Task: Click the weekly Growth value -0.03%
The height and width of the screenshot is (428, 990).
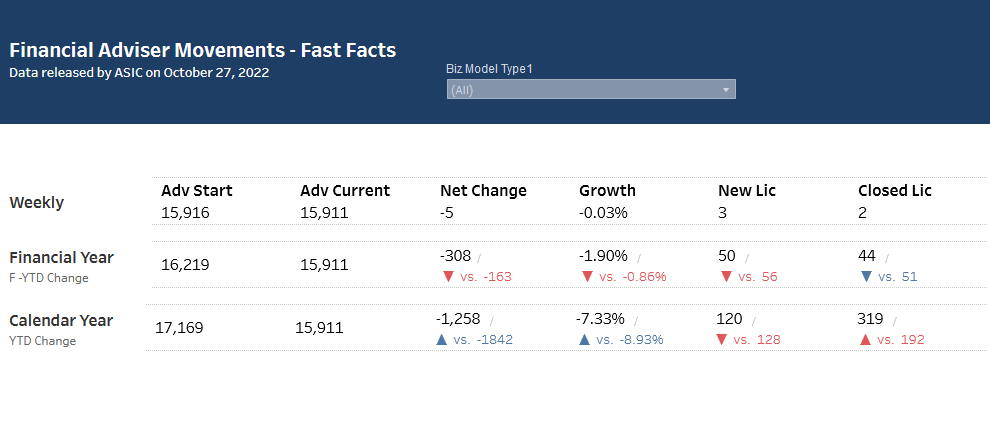Action: click(603, 213)
